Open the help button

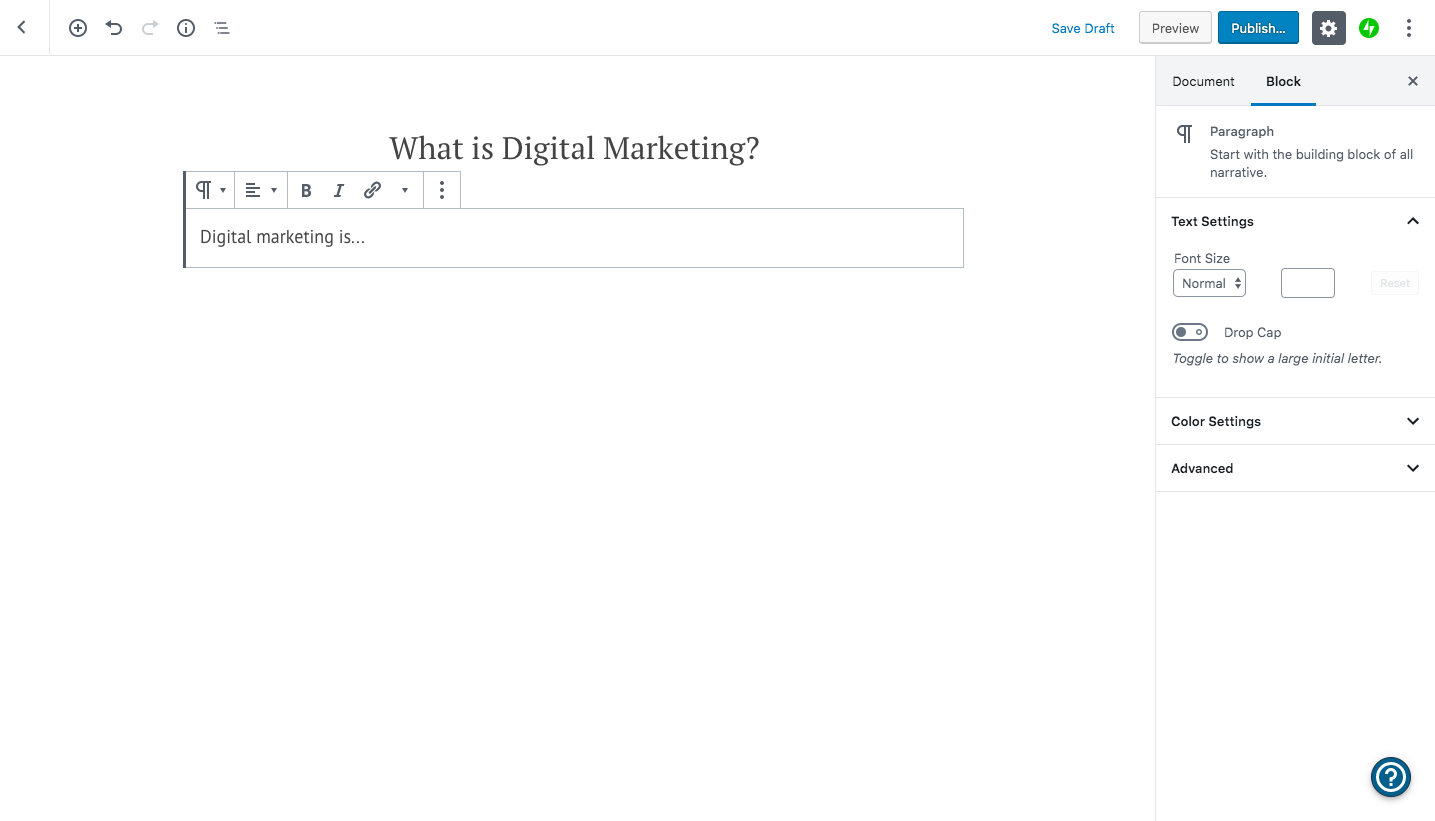coord(1390,777)
